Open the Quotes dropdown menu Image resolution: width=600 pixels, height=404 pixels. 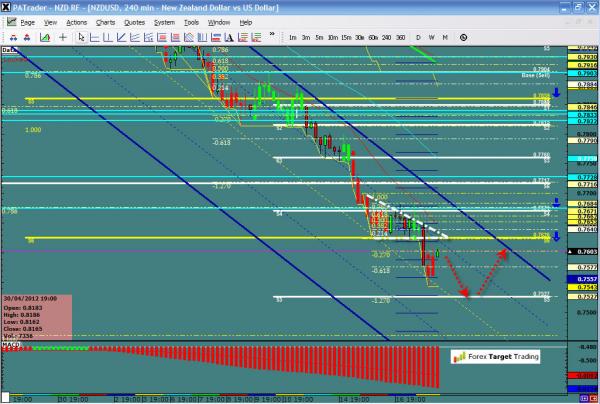[134, 21]
